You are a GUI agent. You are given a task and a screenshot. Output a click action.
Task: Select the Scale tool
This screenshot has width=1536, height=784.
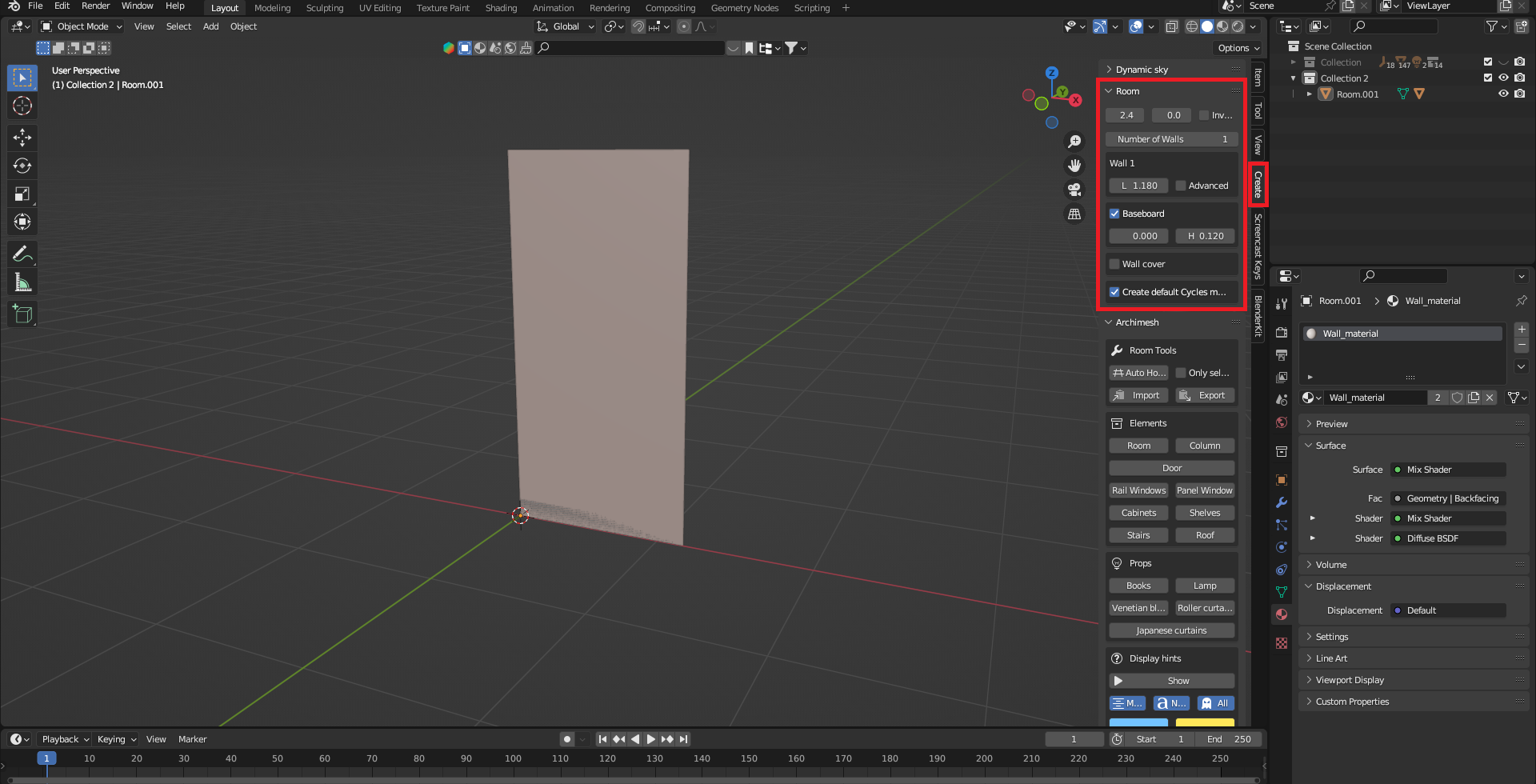(22, 194)
